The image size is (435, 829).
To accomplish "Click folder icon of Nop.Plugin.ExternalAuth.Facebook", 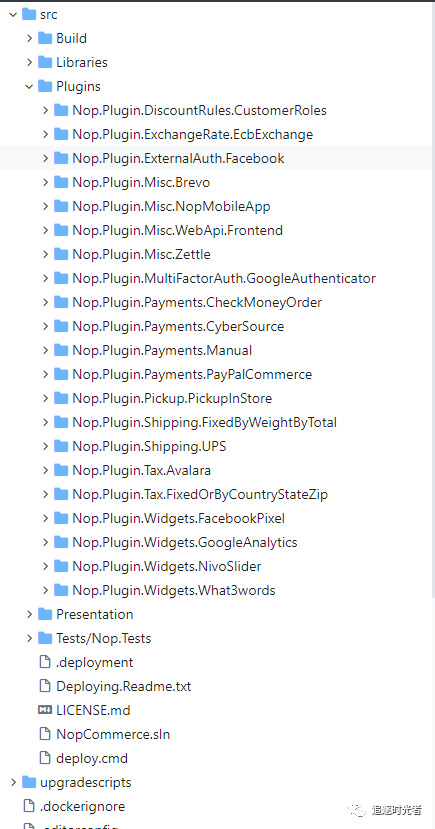I will pyautogui.click(x=62, y=158).
